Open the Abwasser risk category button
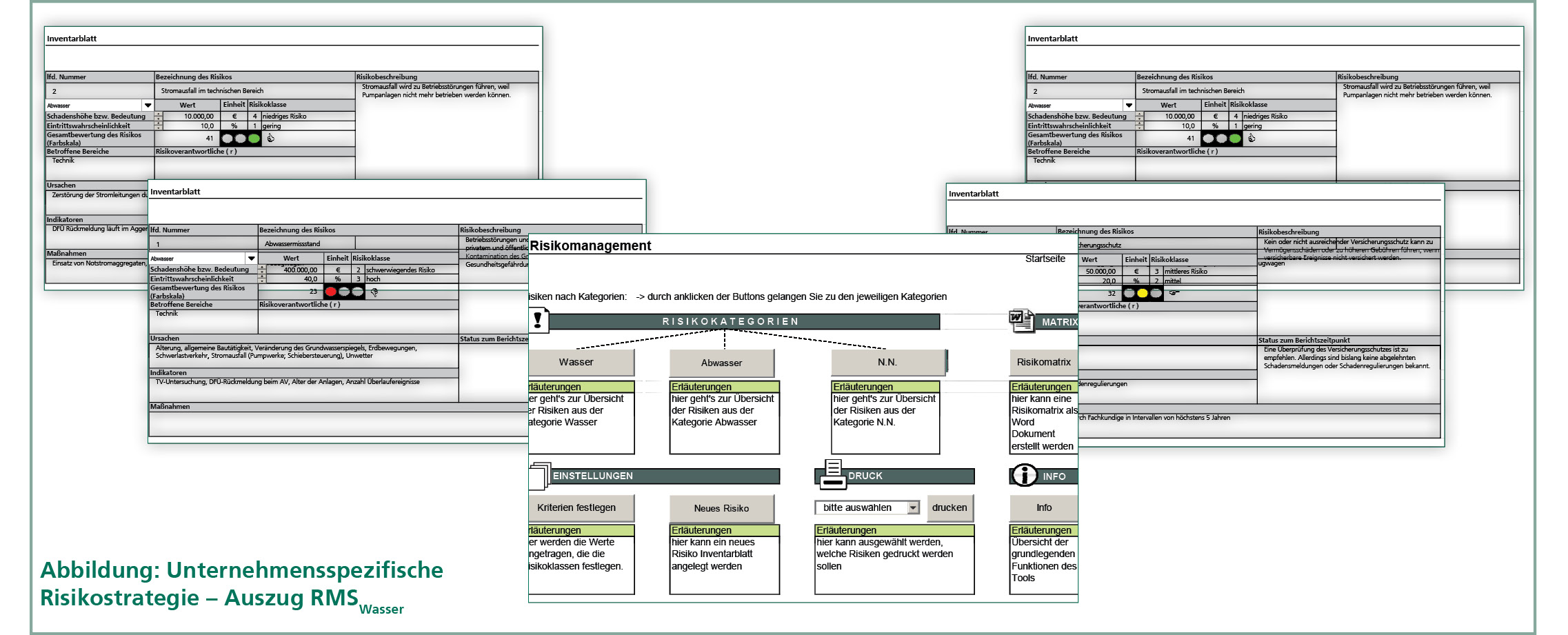Viewport: 1568px width, 635px height. 721,363
